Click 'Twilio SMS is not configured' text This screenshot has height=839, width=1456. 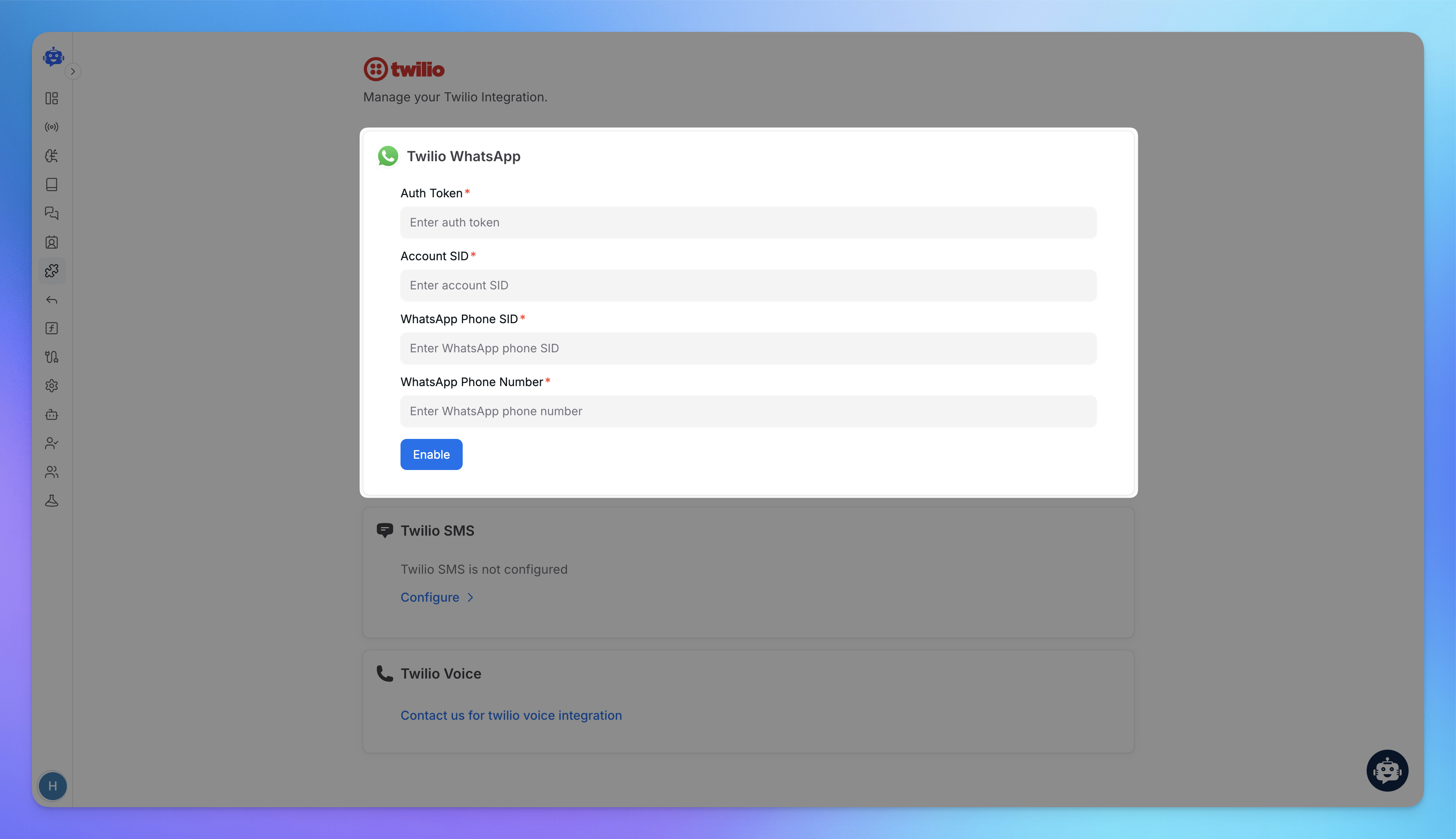[x=484, y=569]
